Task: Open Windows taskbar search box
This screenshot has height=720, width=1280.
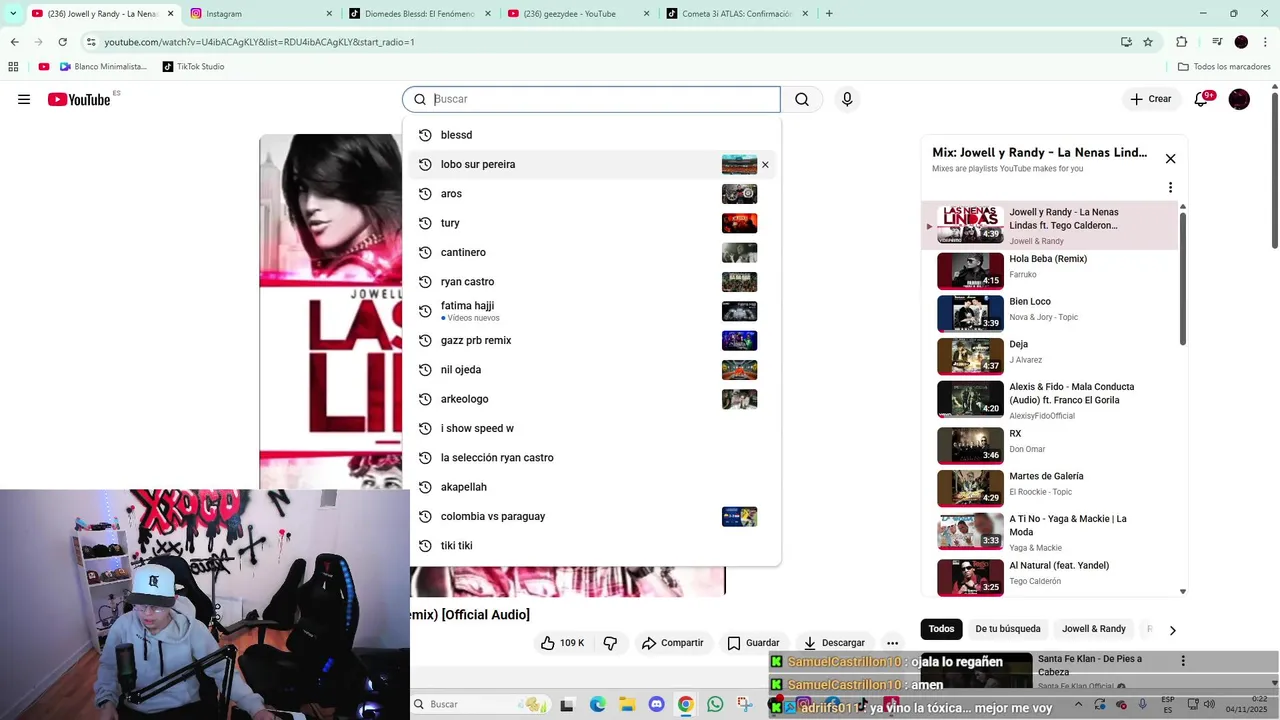Action: 479,705
